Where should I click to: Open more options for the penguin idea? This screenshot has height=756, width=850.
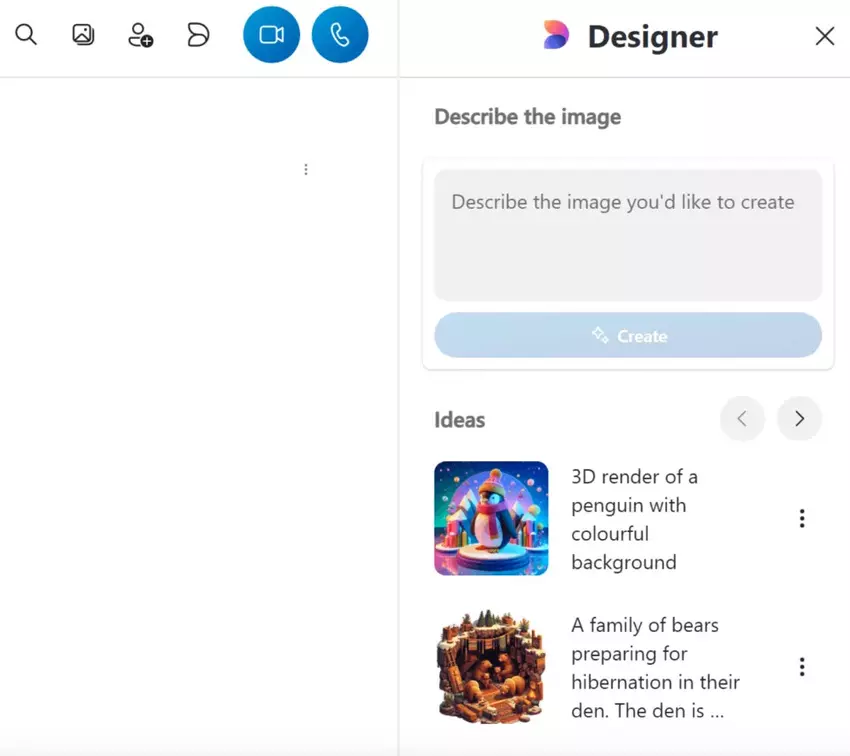pyautogui.click(x=801, y=518)
